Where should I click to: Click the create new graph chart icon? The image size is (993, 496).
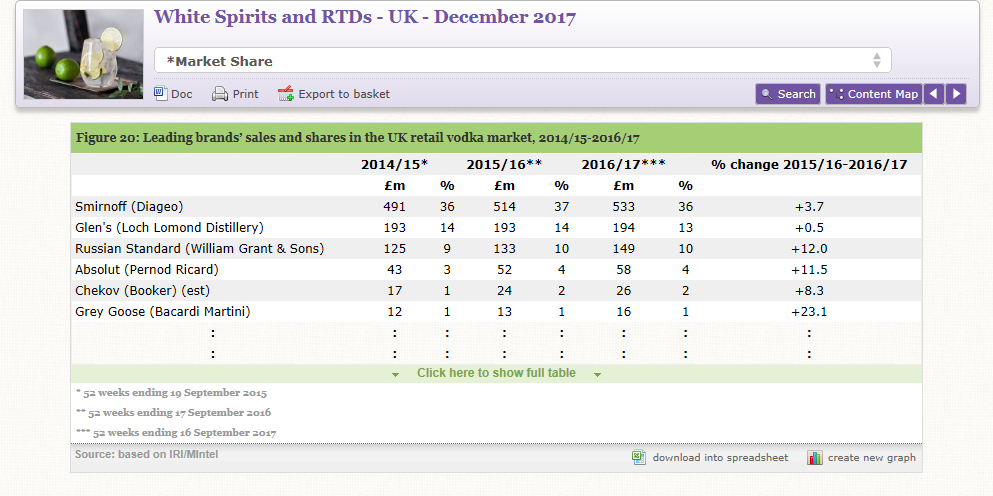point(815,458)
